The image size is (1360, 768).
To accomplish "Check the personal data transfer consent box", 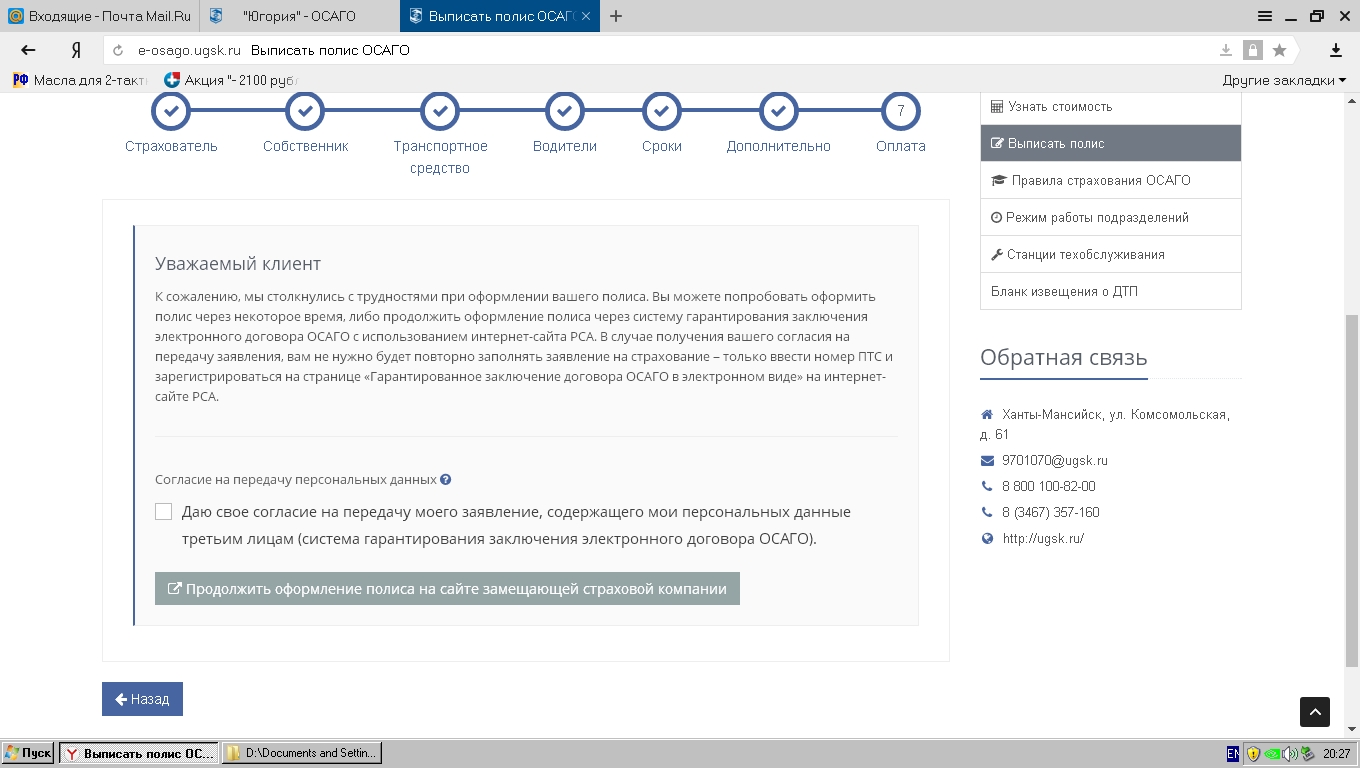I will (164, 512).
